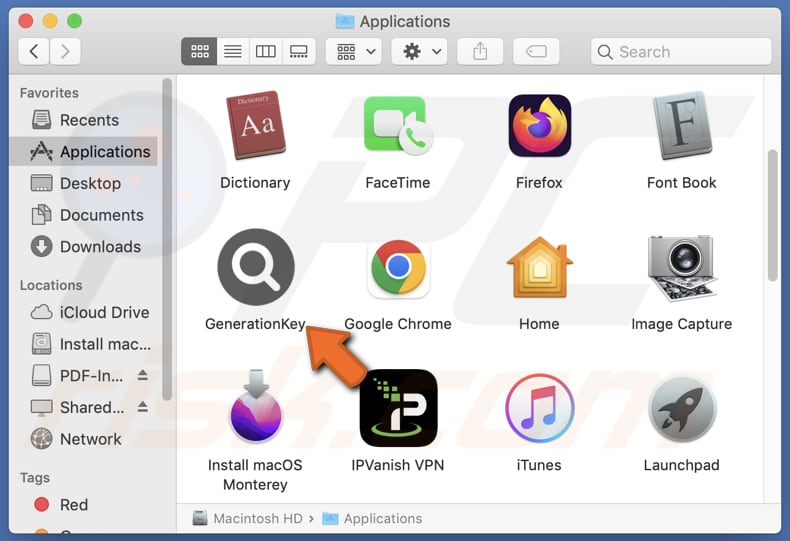The height and width of the screenshot is (541, 790).
Task: Select Applications in the sidebar
Action: point(84,152)
